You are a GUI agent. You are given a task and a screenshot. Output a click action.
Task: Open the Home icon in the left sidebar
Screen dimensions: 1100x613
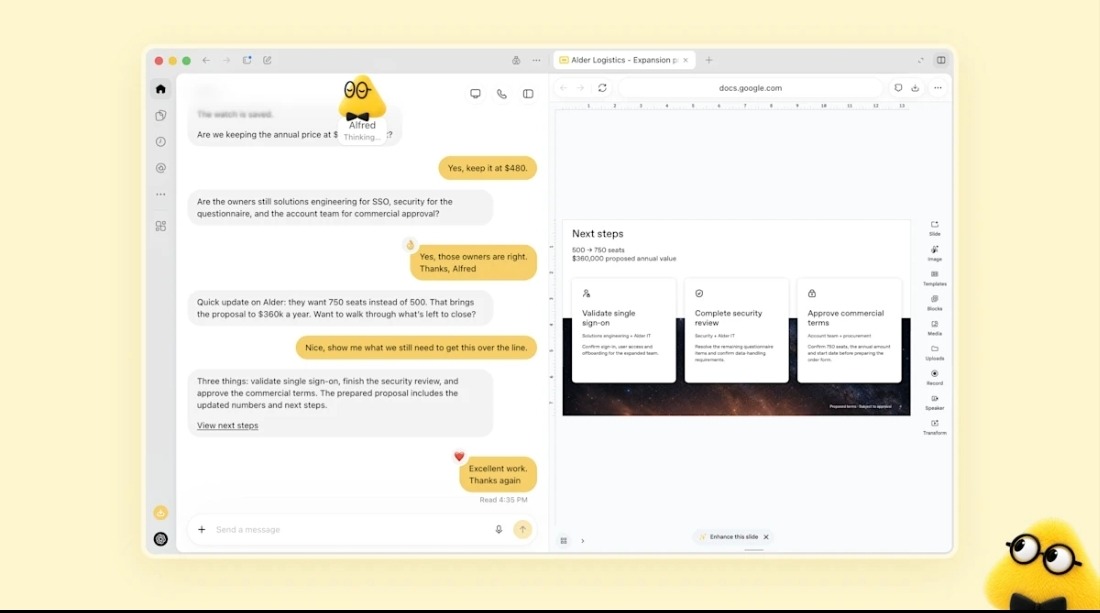[x=161, y=89]
